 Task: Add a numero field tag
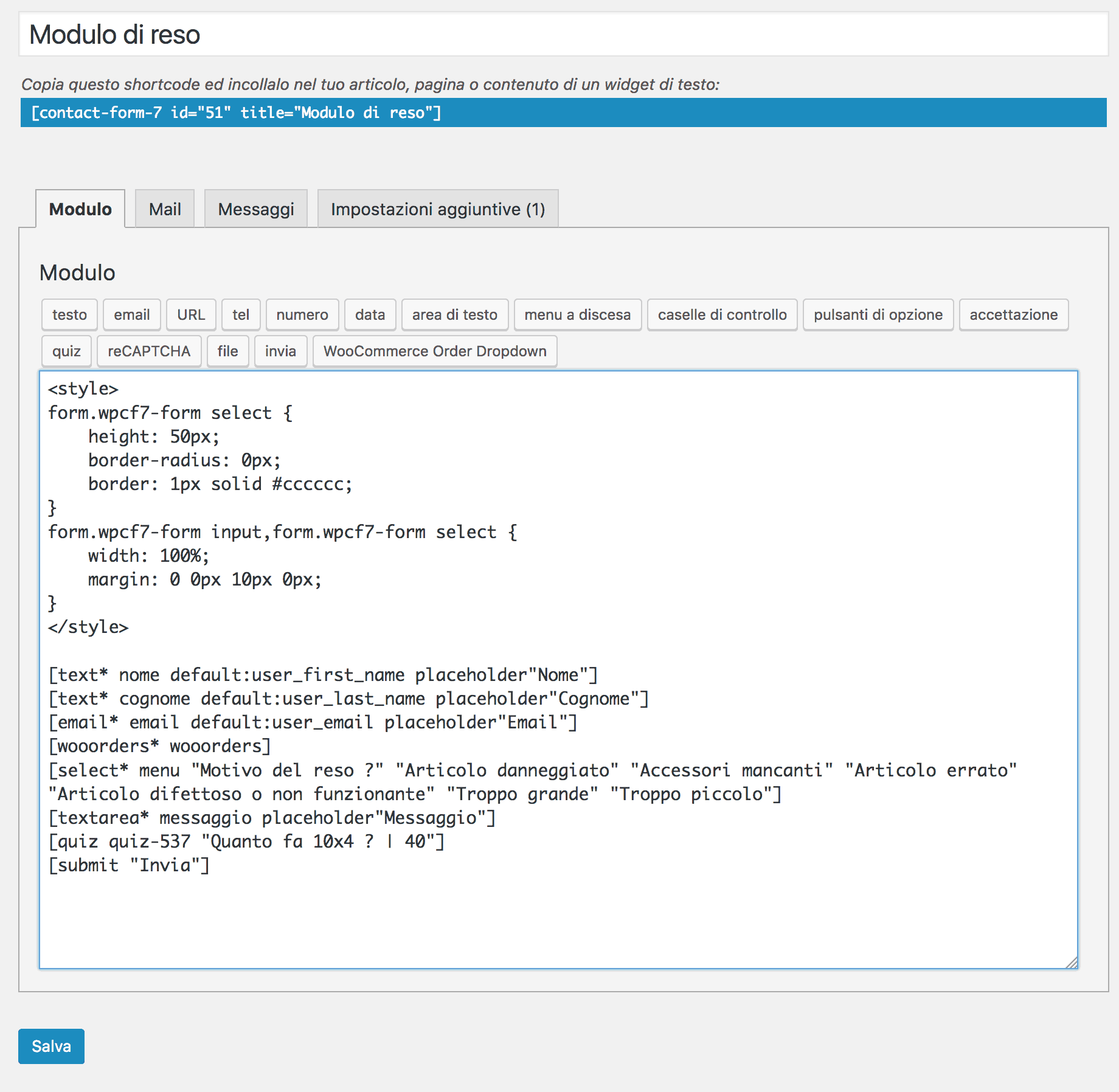[x=302, y=315]
